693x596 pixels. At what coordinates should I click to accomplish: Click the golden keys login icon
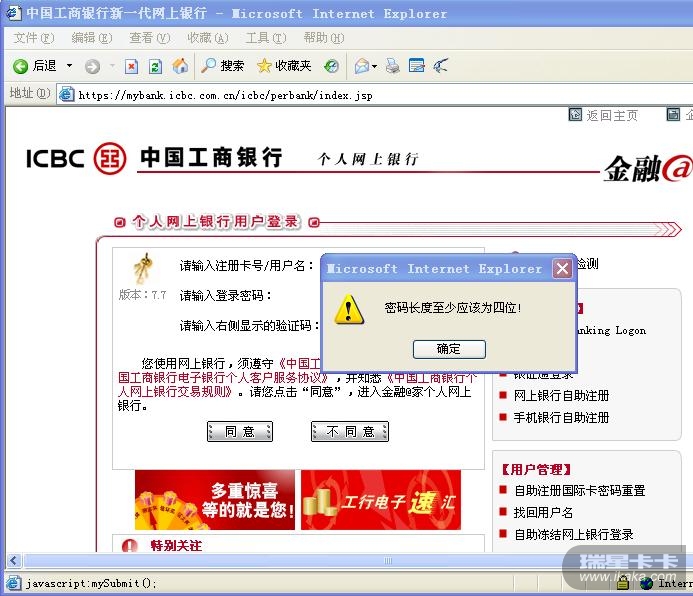pos(143,268)
